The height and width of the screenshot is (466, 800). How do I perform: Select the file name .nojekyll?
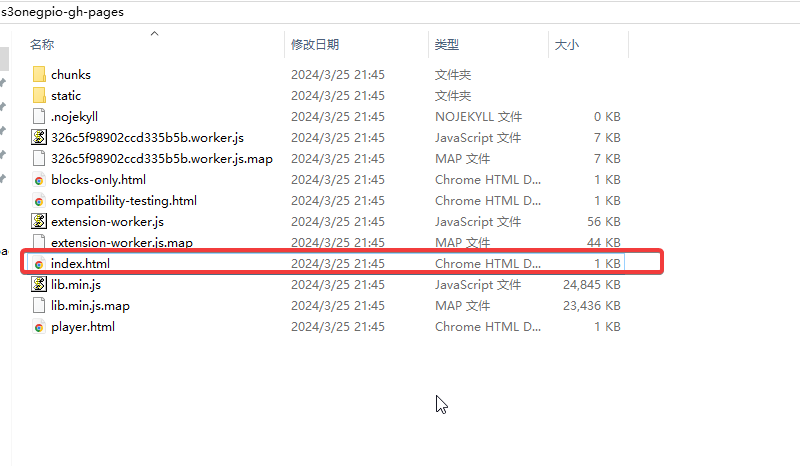pos(74,116)
